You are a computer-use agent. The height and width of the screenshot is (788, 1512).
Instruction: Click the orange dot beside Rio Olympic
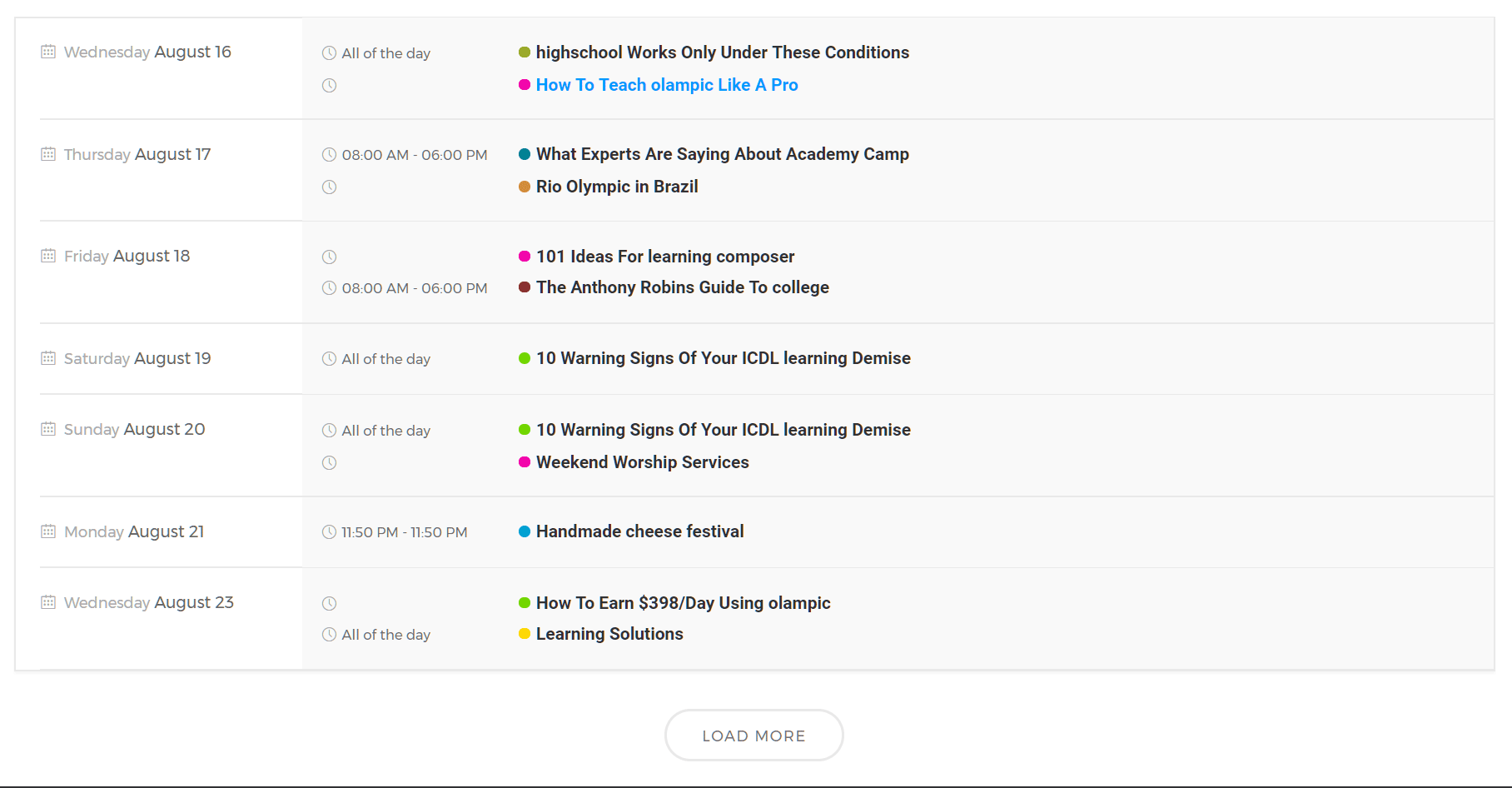click(525, 187)
